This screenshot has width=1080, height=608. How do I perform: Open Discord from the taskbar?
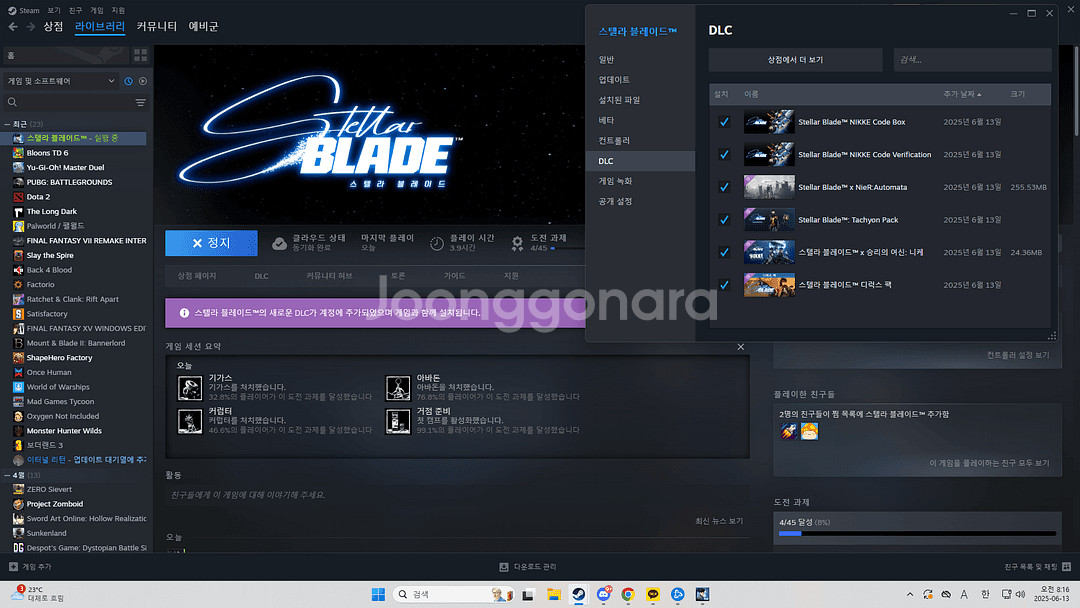[603, 594]
